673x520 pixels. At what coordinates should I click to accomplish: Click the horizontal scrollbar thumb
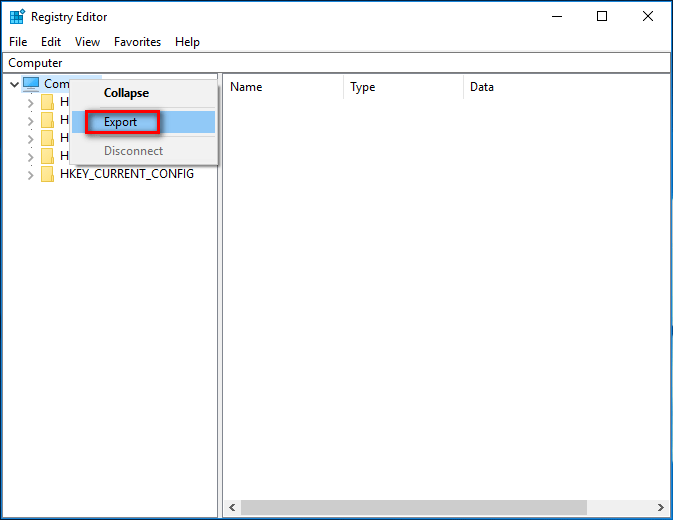point(414,508)
